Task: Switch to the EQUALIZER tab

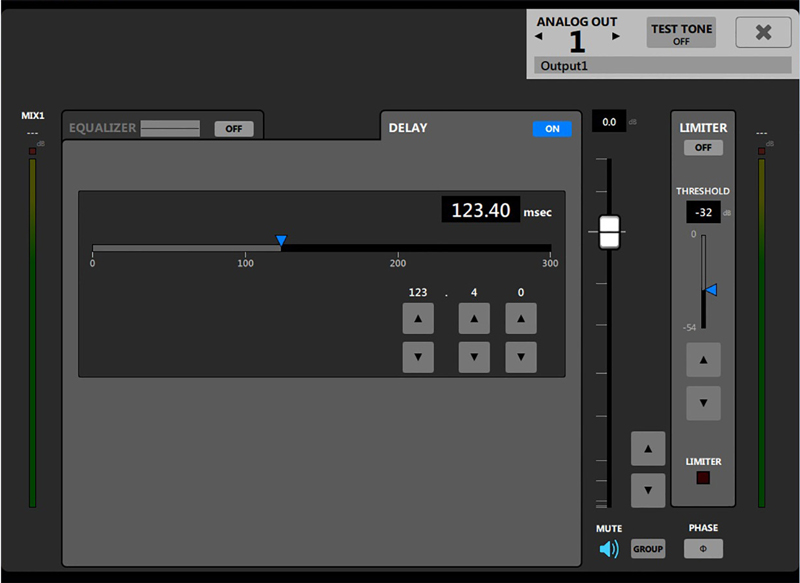Action: point(102,128)
